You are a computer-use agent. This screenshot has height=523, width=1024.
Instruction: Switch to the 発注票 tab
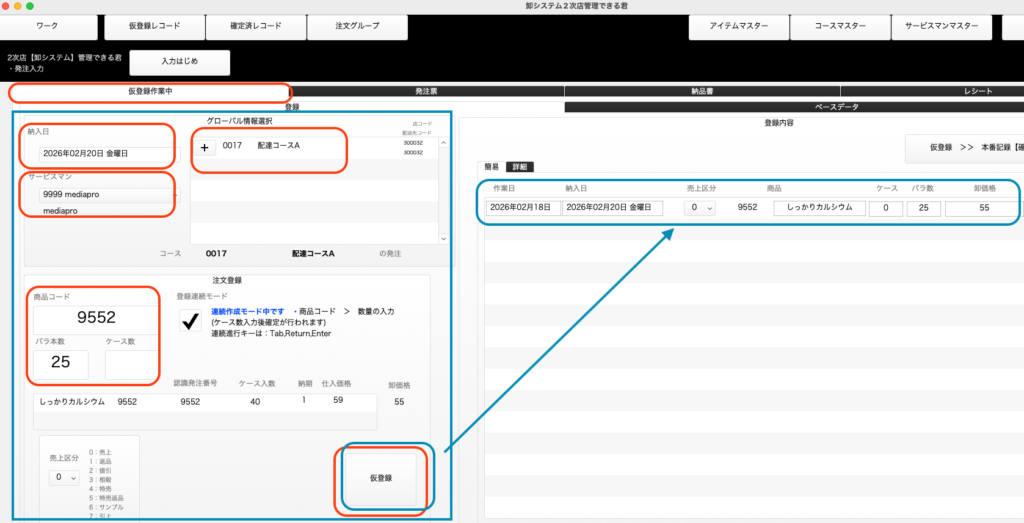[426, 91]
